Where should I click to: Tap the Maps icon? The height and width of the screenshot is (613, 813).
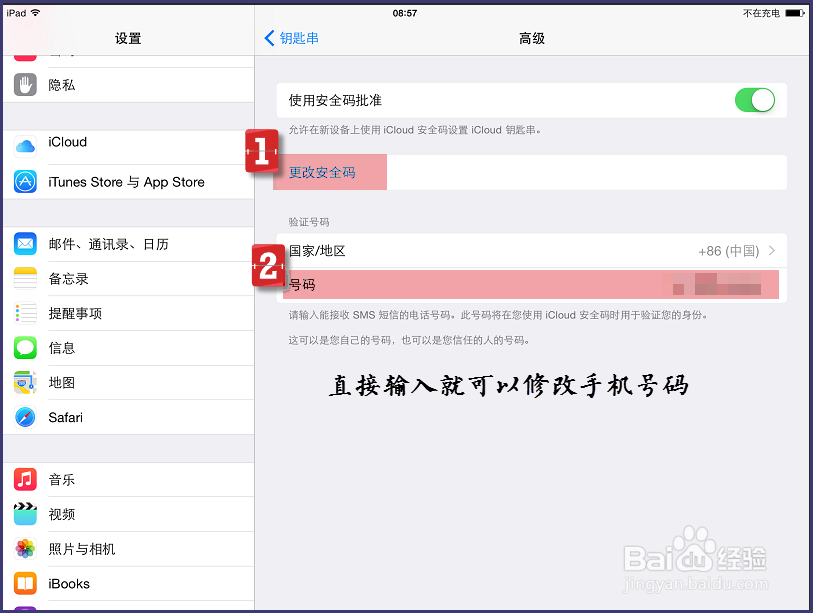(25, 382)
